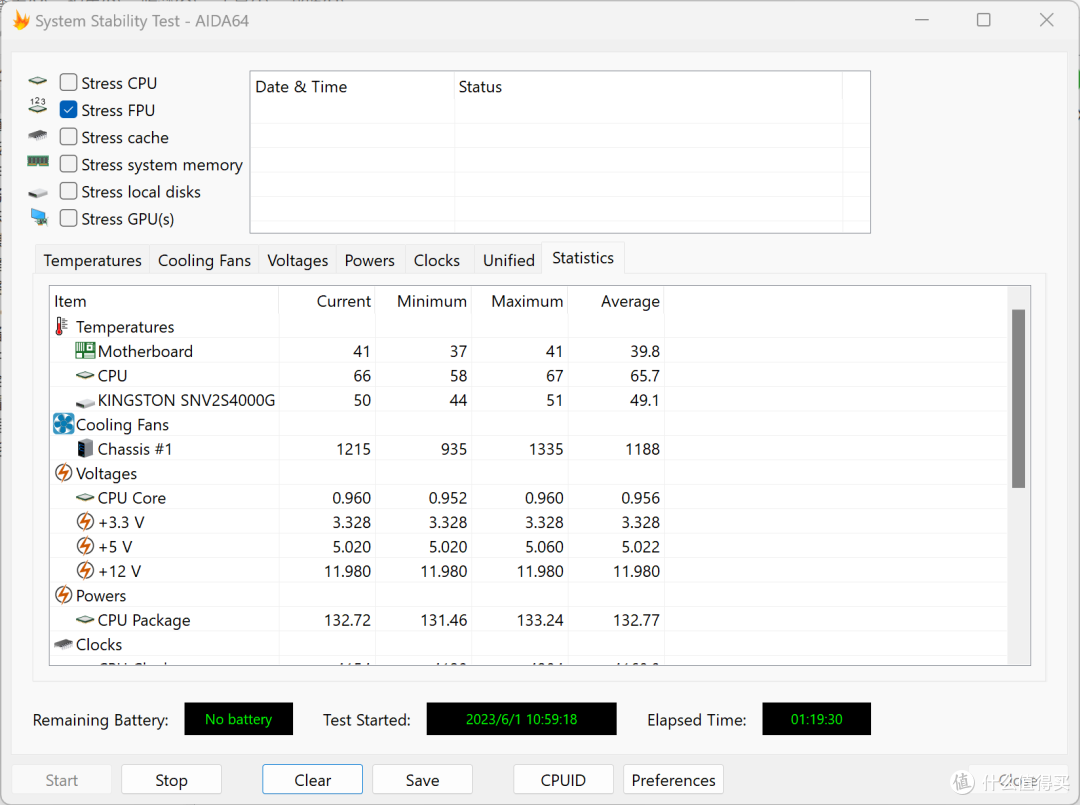Viewport: 1080px width, 805px height.
Task: Check the Stress local disks option
Action: point(68,191)
